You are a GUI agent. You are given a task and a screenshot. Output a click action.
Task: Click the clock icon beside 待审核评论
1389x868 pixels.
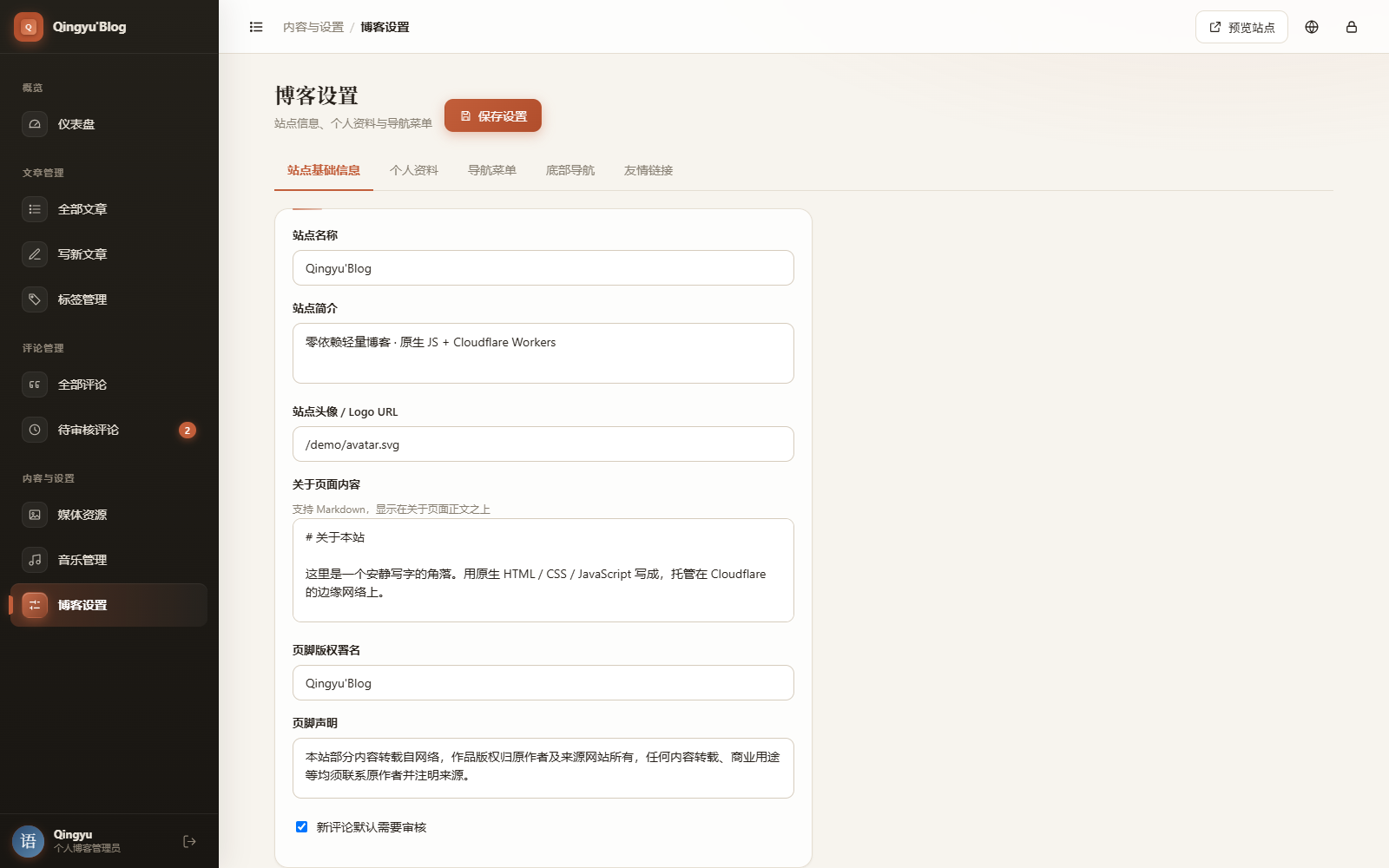pyautogui.click(x=35, y=430)
